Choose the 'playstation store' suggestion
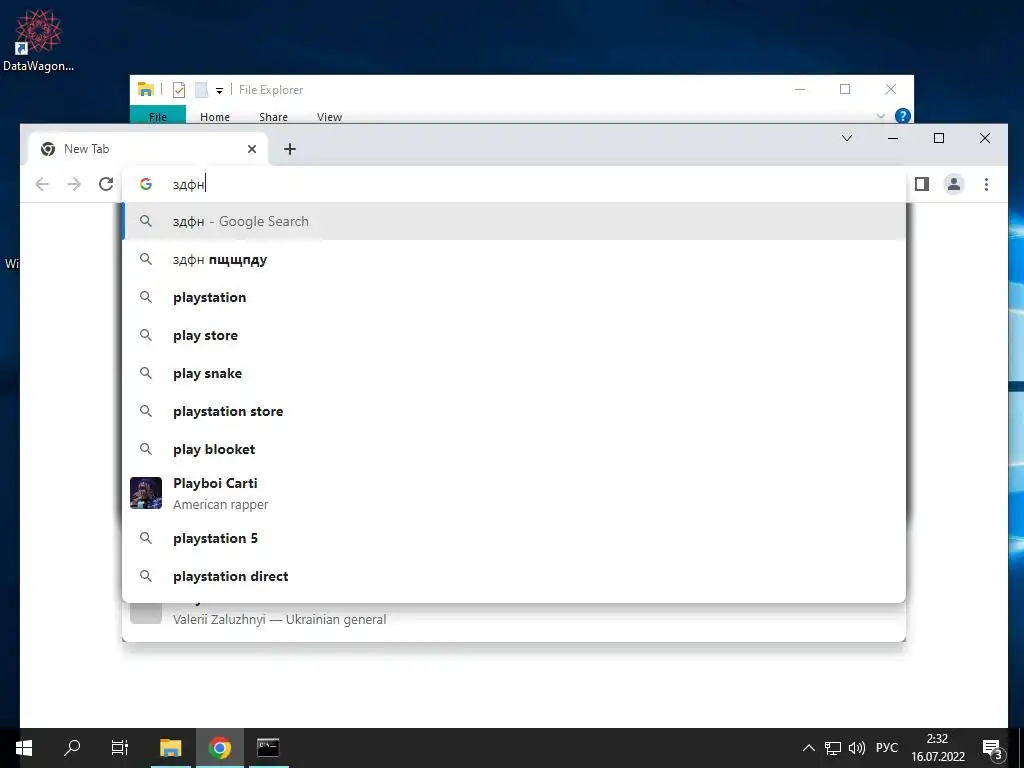 (x=514, y=411)
